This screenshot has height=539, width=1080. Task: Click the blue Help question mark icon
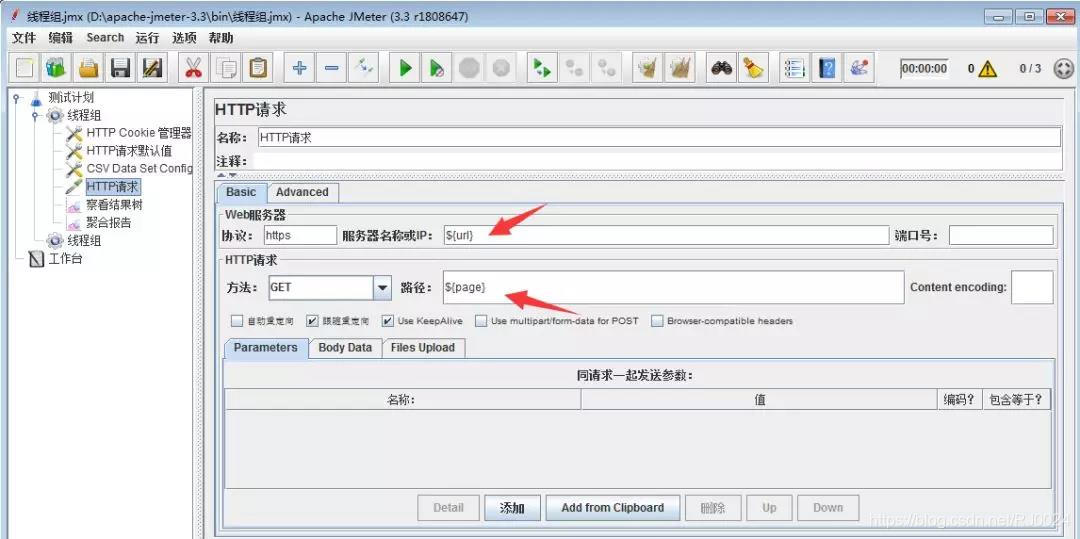click(x=827, y=68)
